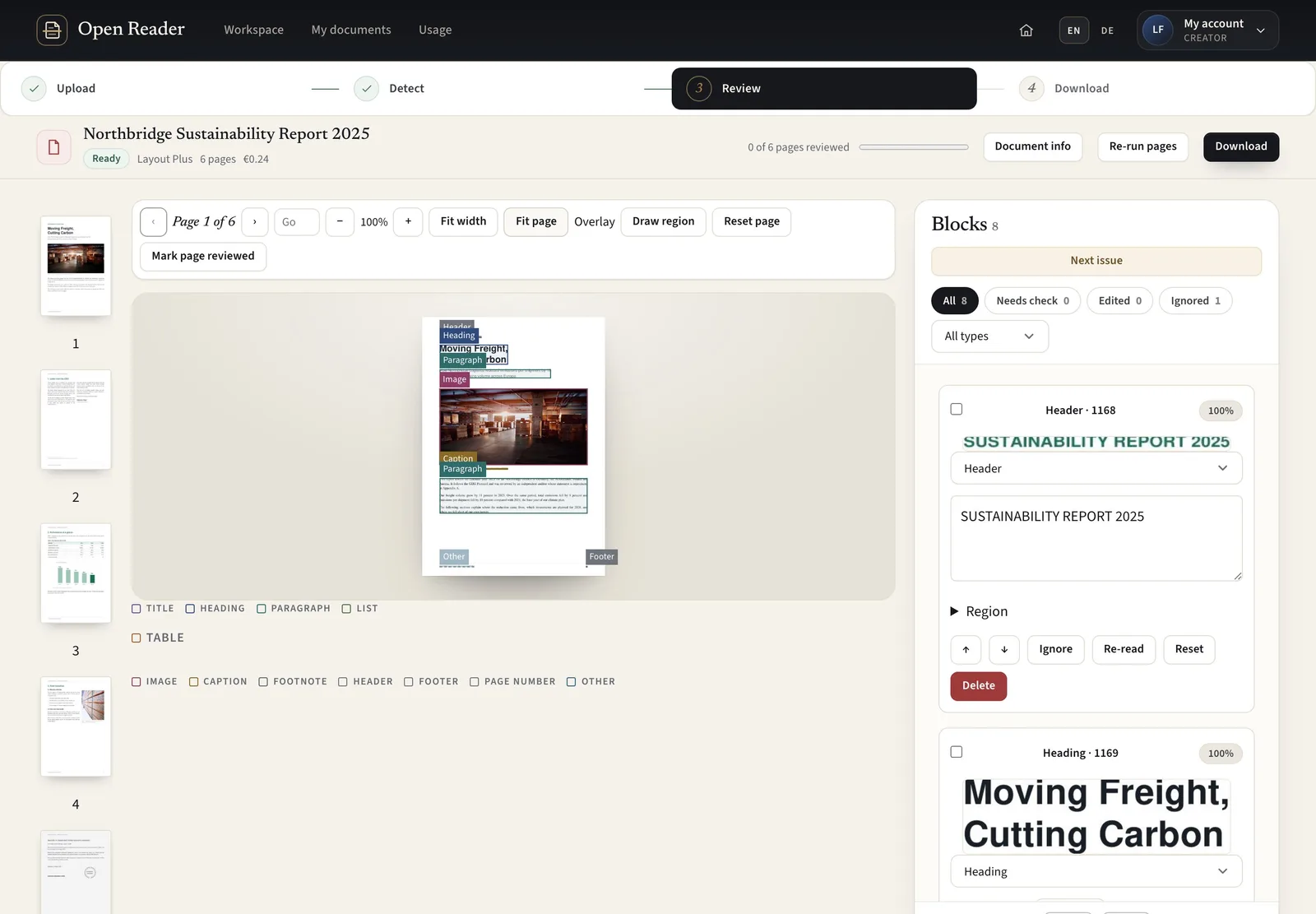Click the Re-run pages button
Screen dimensions: 1316x914
1142,147
